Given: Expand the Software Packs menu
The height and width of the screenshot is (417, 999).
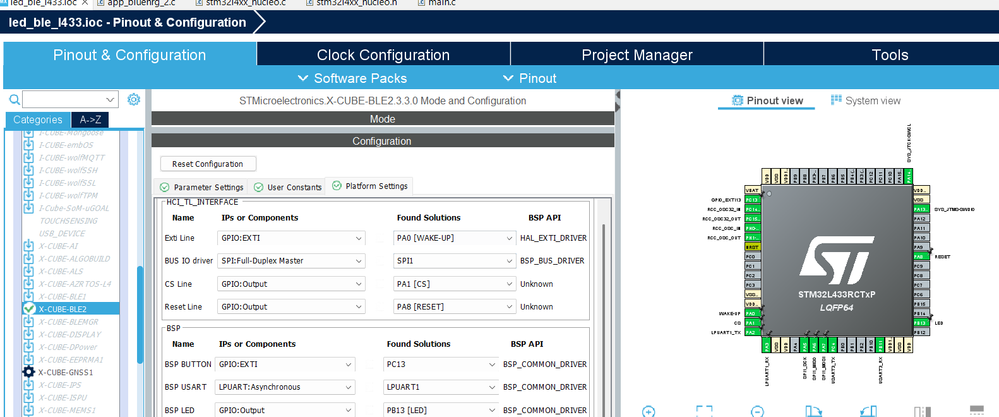Looking at the screenshot, I should click(x=352, y=78).
